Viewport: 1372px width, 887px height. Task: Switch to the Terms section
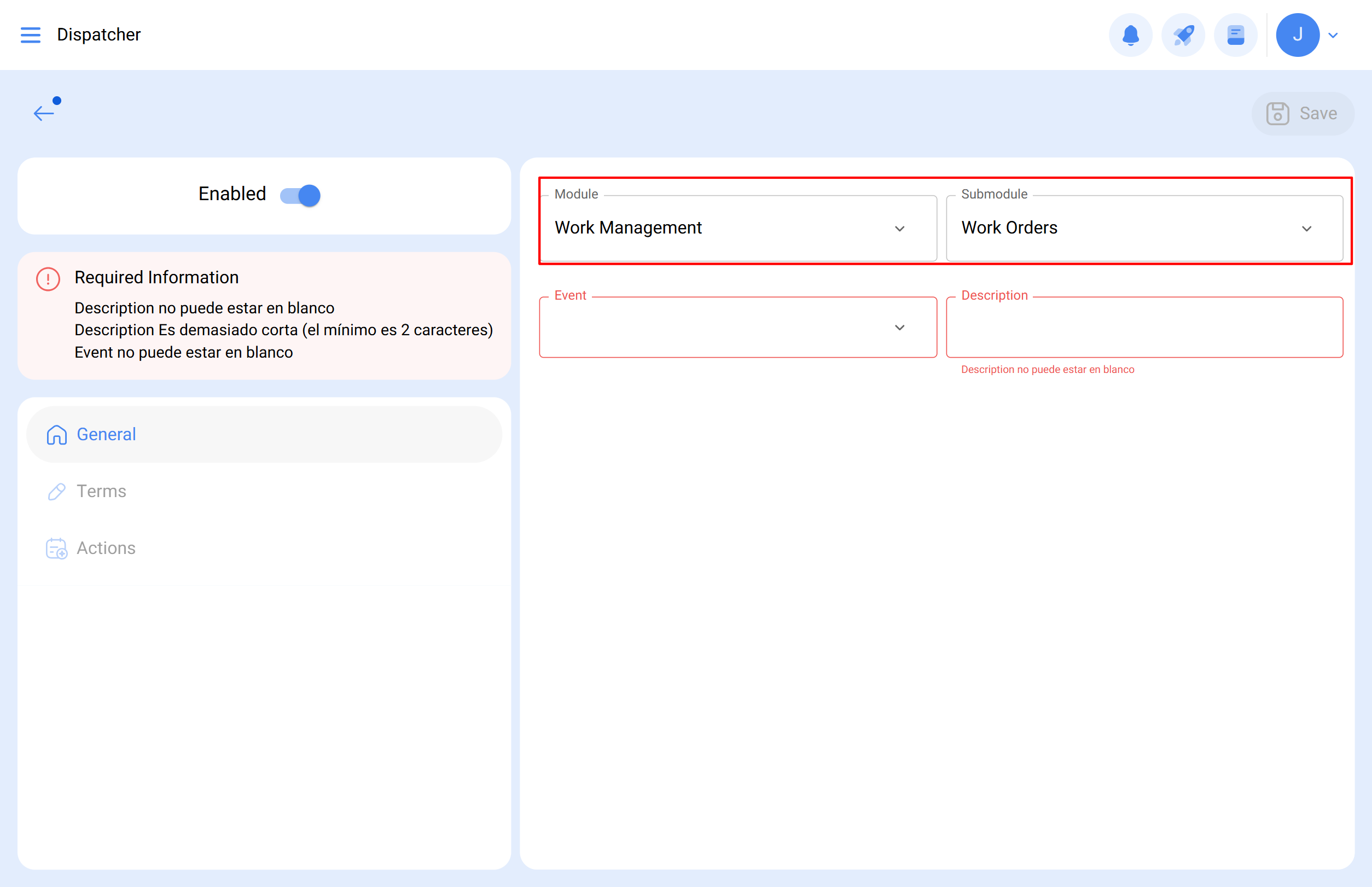click(102, 491)
